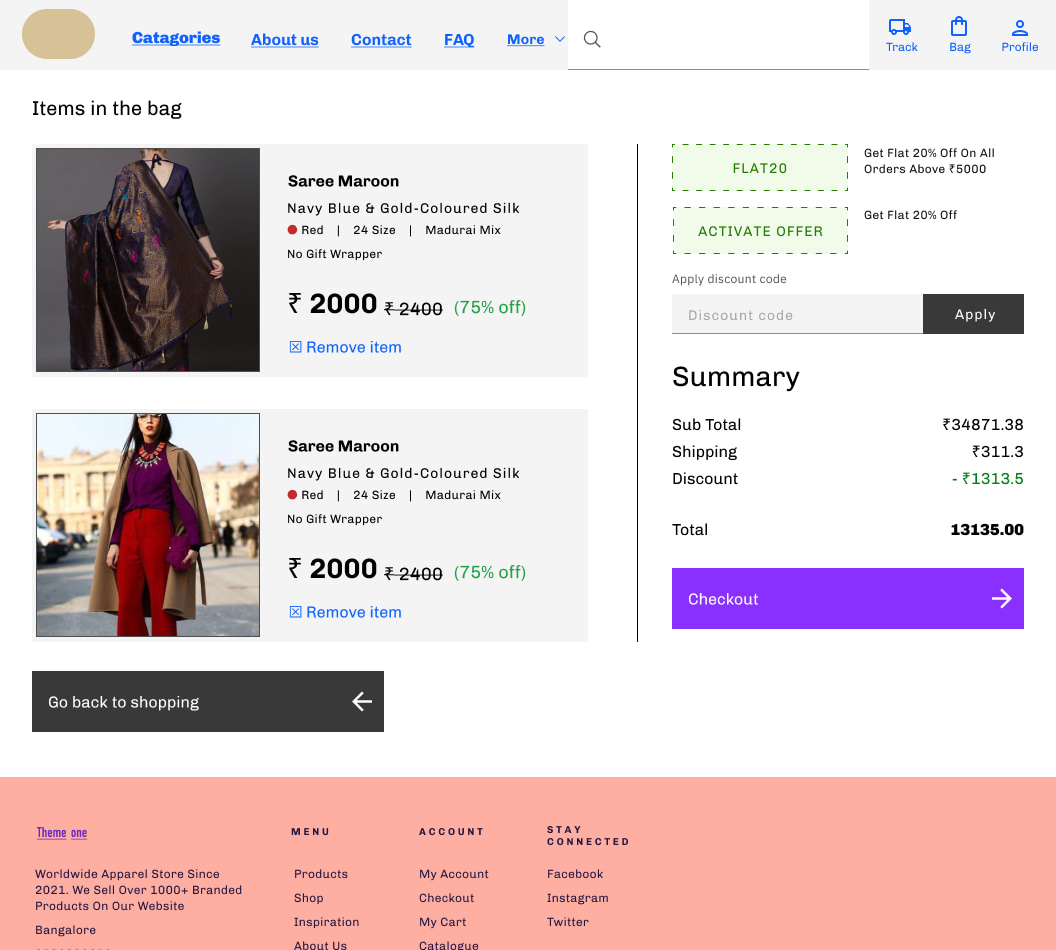Open My Account footer link
Viewport: 1056px width, 950px height.
tap(453, 874)
